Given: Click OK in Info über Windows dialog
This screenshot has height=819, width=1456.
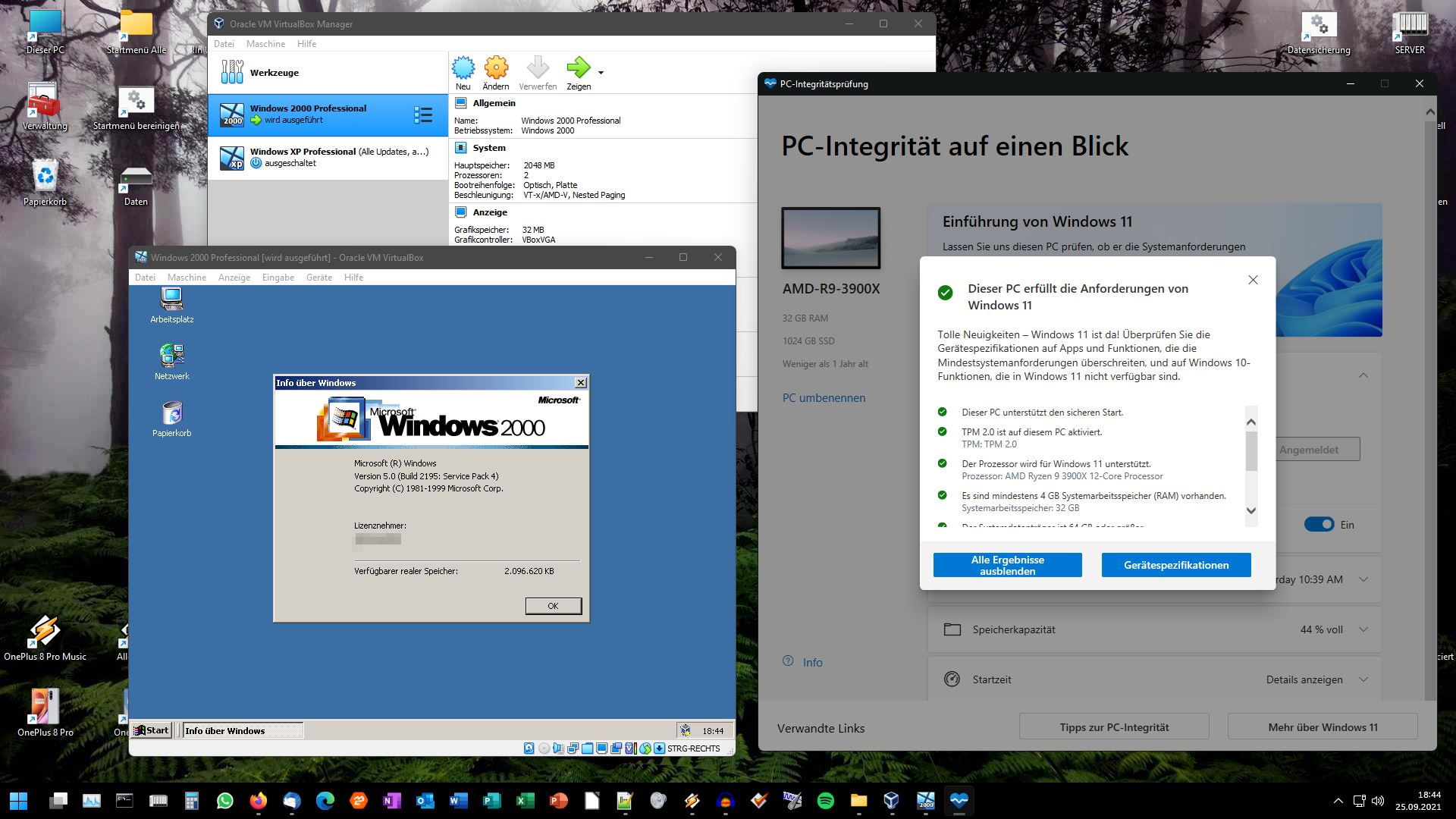Looking at the screenshot, I should (553, 606).
